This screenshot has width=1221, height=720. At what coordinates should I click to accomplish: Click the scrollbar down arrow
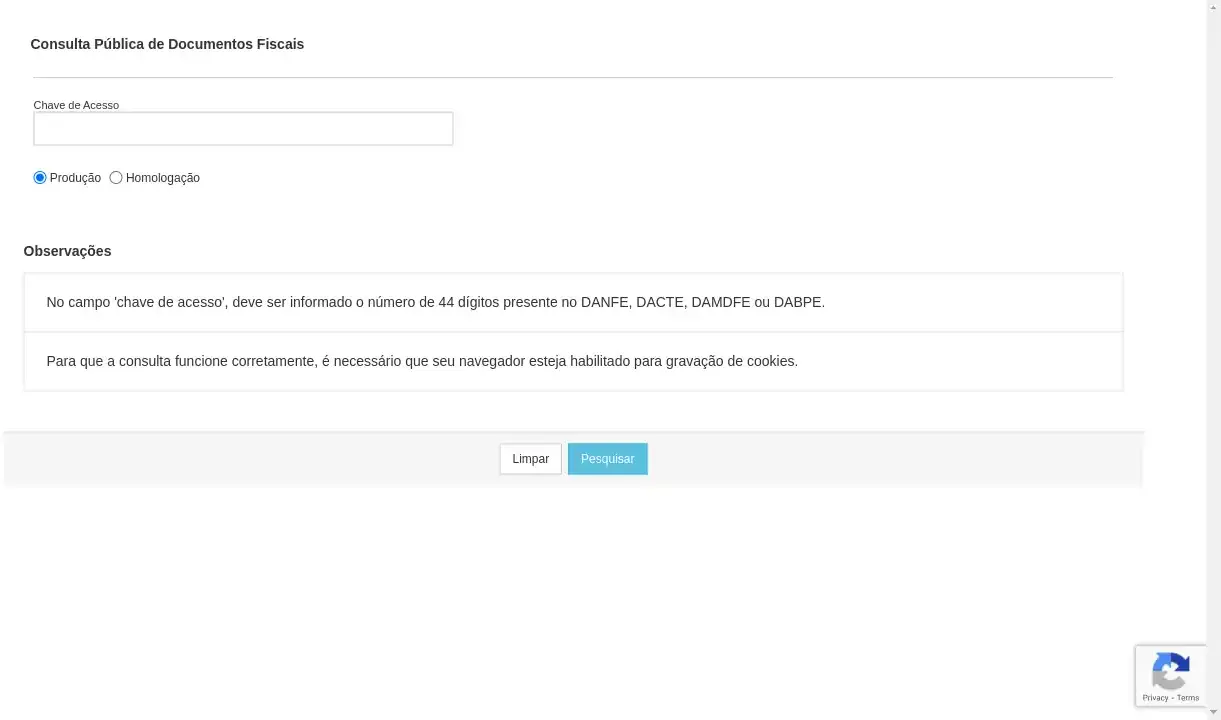[x=1213, y=712]
